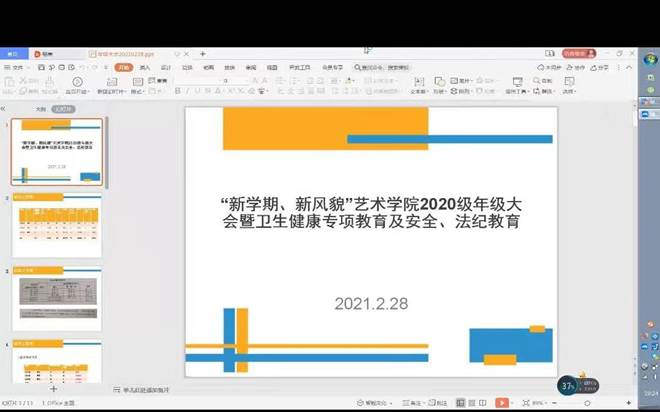Click the orange slideshow play button in status bar
Screen dimensions: 660x412
pyautogui.click(x=502, y=404)
